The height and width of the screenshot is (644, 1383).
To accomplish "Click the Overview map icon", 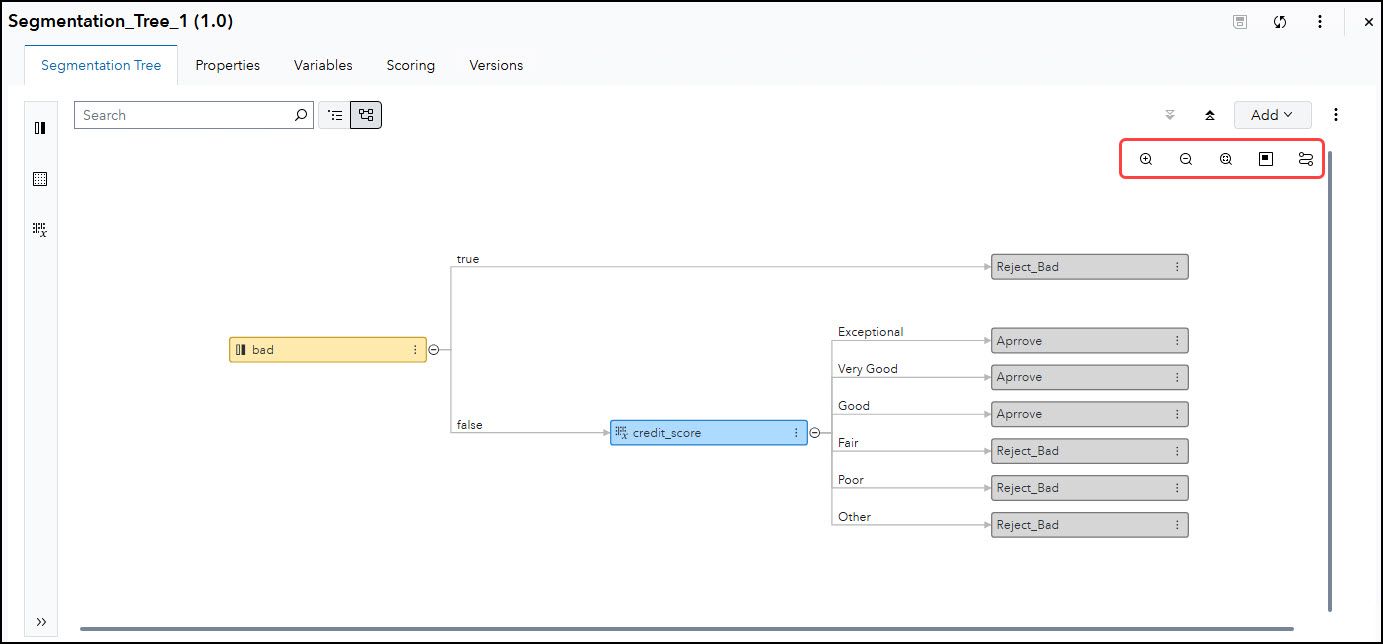I will (1265, 158).
